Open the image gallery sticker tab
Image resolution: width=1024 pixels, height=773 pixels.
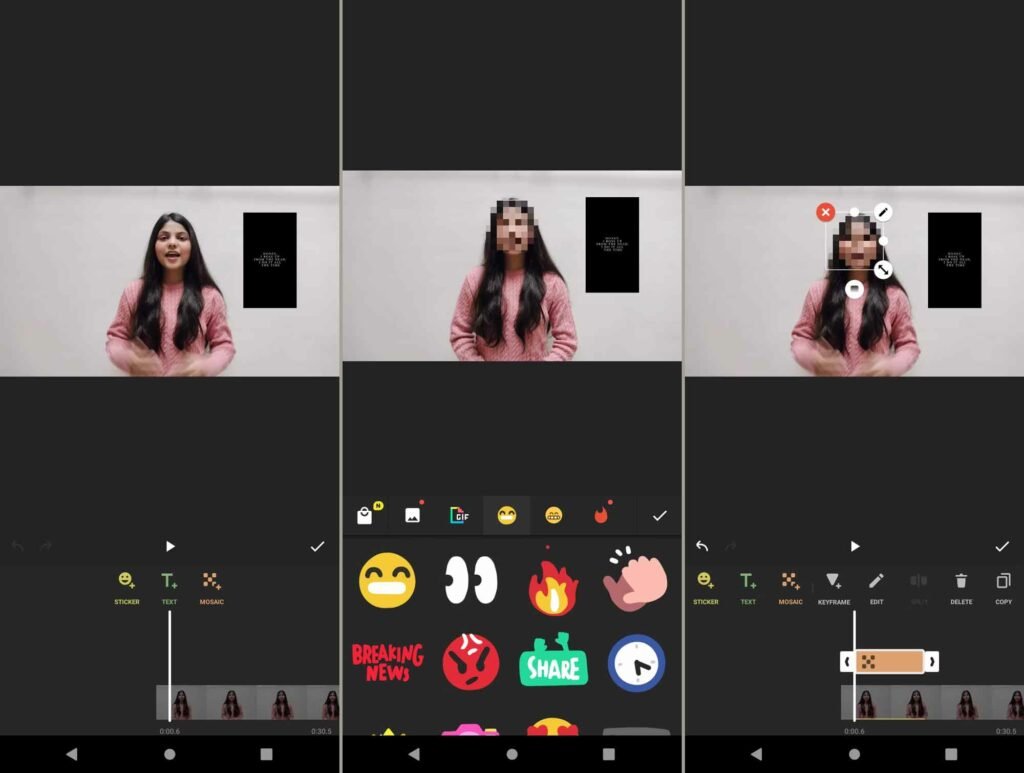tap(413, 515)
